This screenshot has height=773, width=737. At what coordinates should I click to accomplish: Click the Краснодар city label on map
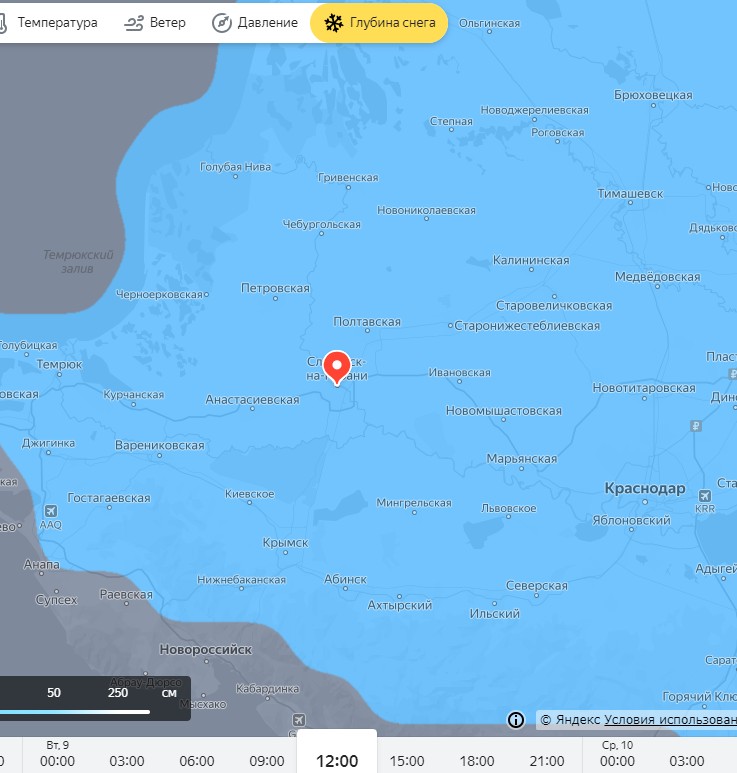pyautogui.click(x=645, y=489)
